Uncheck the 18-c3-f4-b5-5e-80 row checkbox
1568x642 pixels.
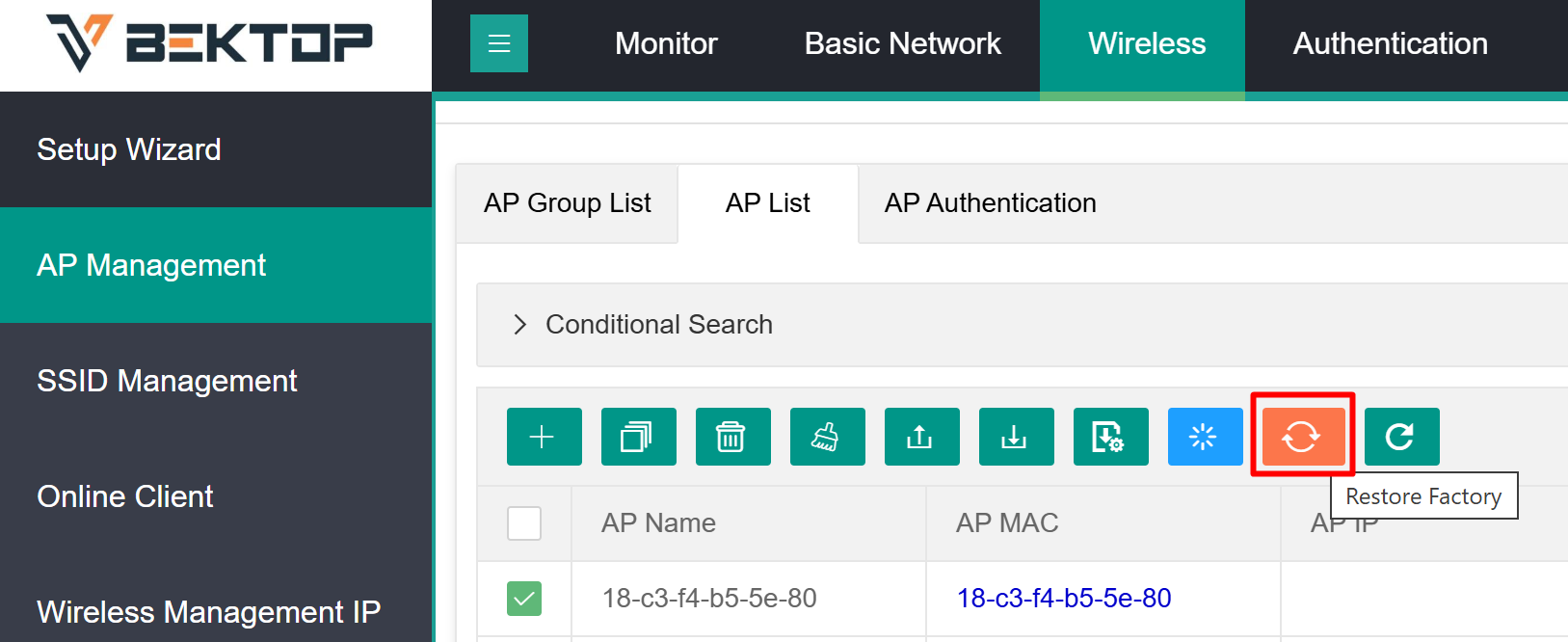coord(524,599)
